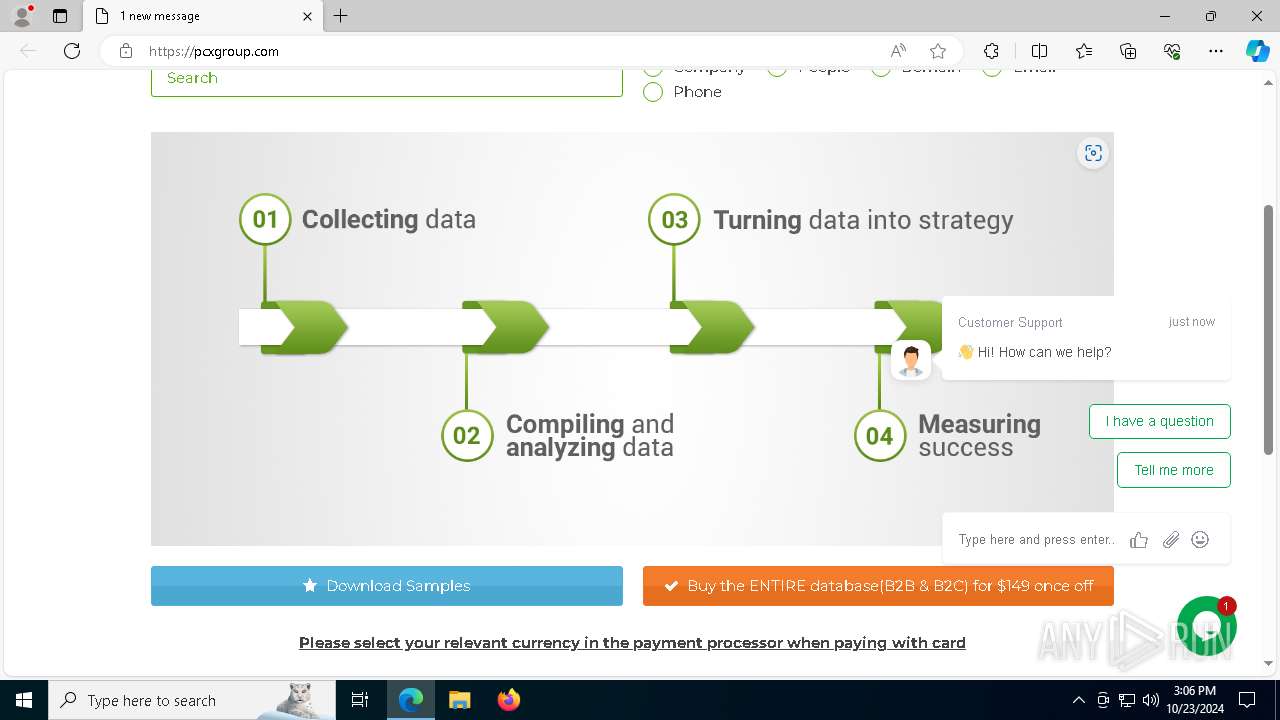Viewport: 1280px width, 720px height.
Task: Add this page to favorites star
Action: [x=938, y=51]
